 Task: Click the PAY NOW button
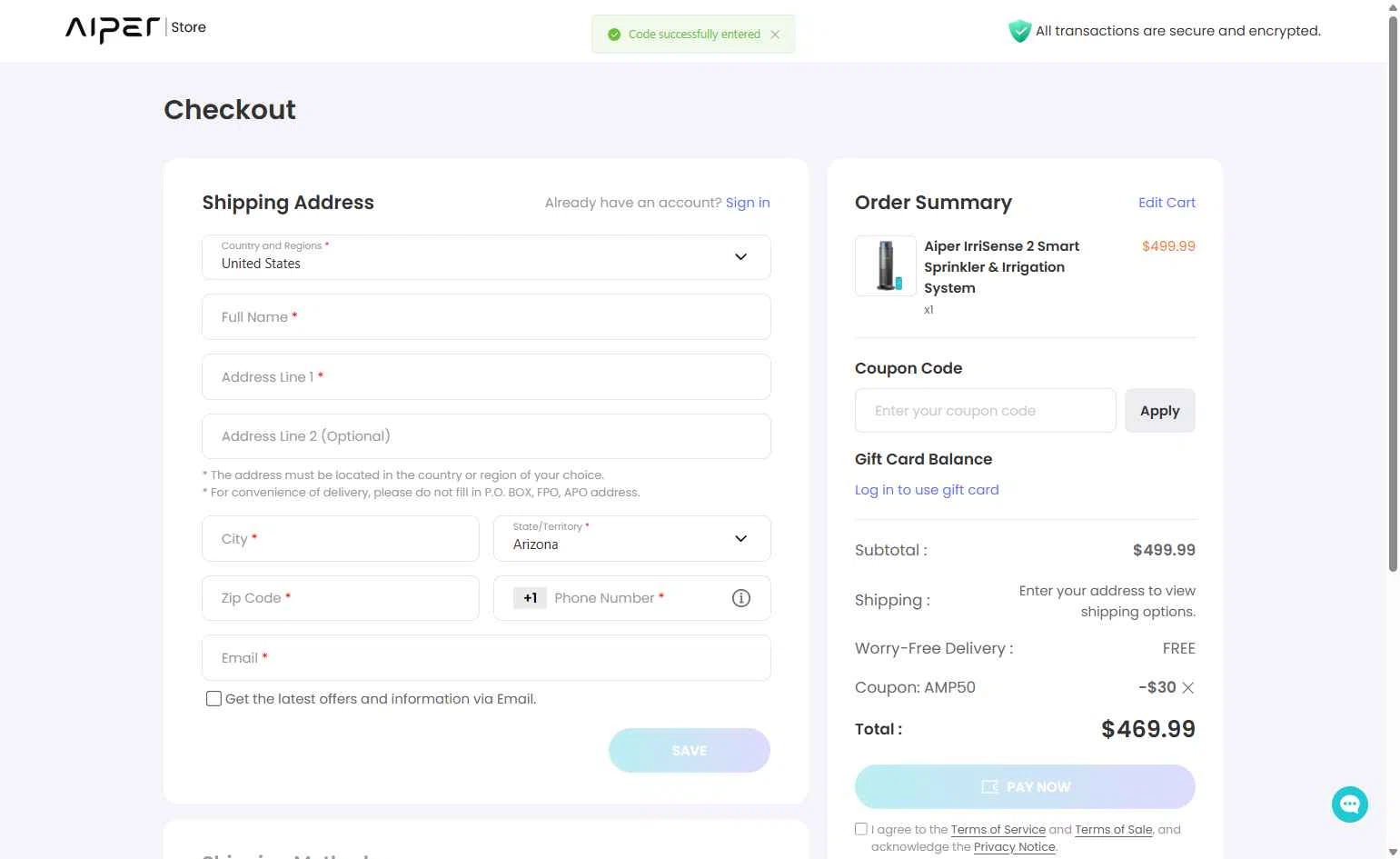pos(1025,787)
